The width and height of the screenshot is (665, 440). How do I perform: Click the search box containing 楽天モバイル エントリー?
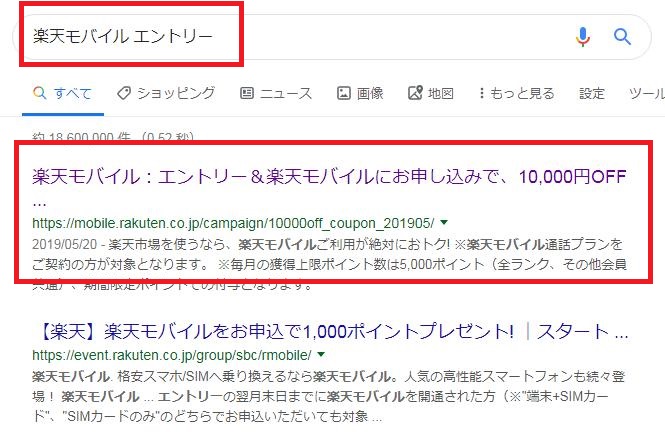point(332,37)
